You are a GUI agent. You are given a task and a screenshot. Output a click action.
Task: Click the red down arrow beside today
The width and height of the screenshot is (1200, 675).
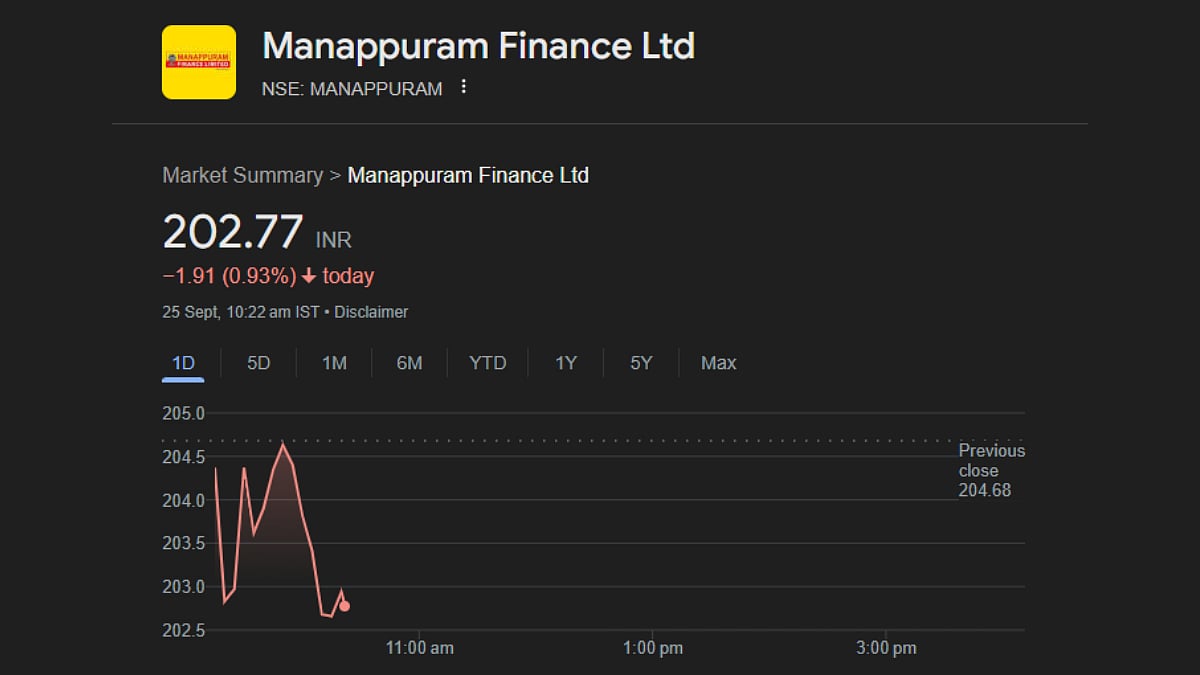coord(309,276)
